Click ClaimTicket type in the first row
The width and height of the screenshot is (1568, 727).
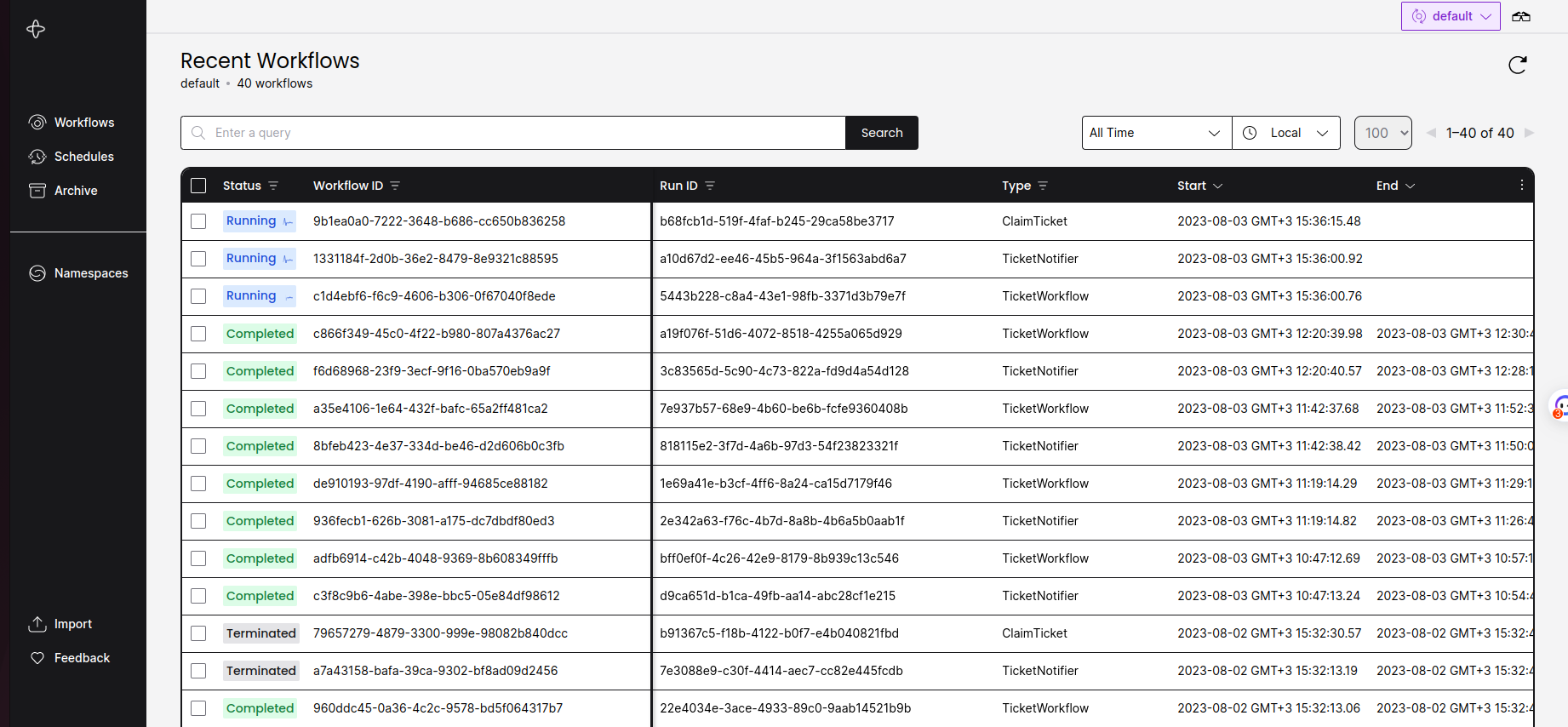1034,221
